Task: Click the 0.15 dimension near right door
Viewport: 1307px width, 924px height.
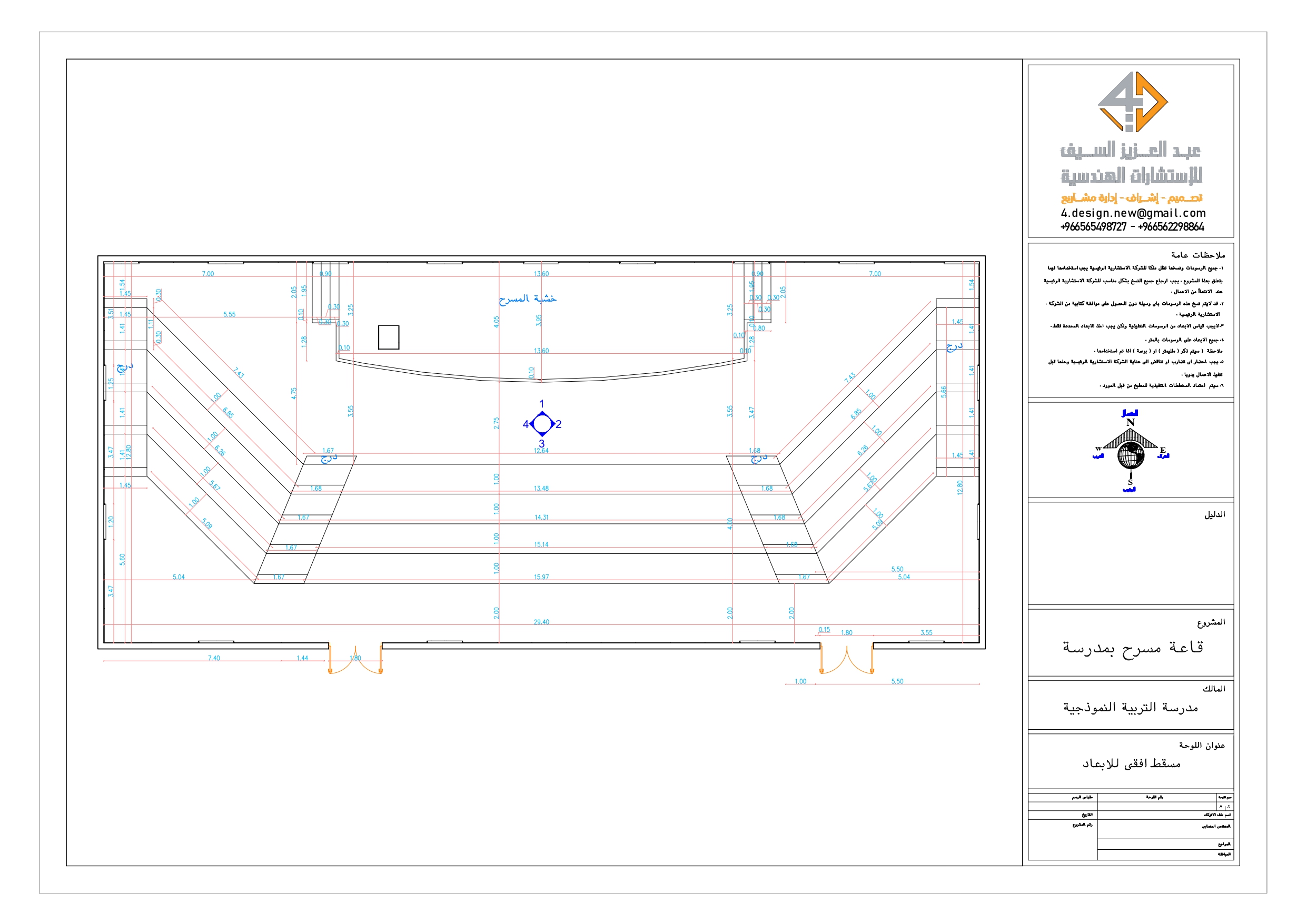Action: (x=824, y=630)
